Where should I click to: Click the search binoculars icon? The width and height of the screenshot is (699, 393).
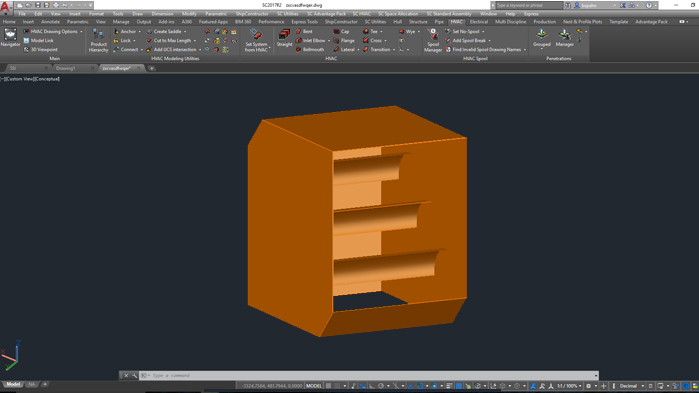point(567,5)
